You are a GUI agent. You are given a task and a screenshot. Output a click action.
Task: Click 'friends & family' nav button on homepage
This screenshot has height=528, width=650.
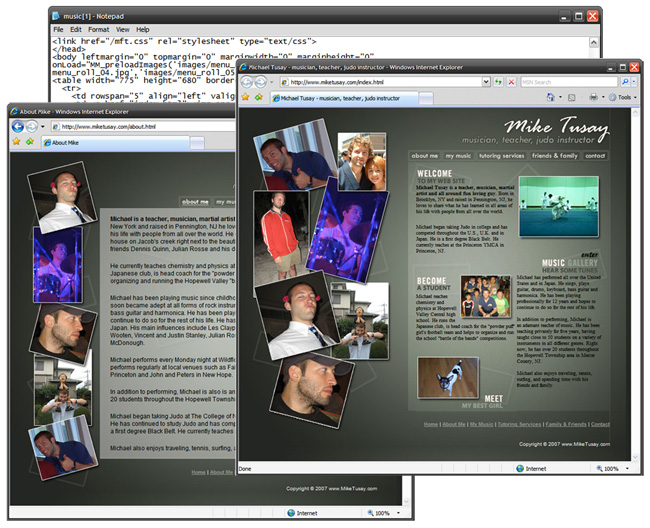555,156
